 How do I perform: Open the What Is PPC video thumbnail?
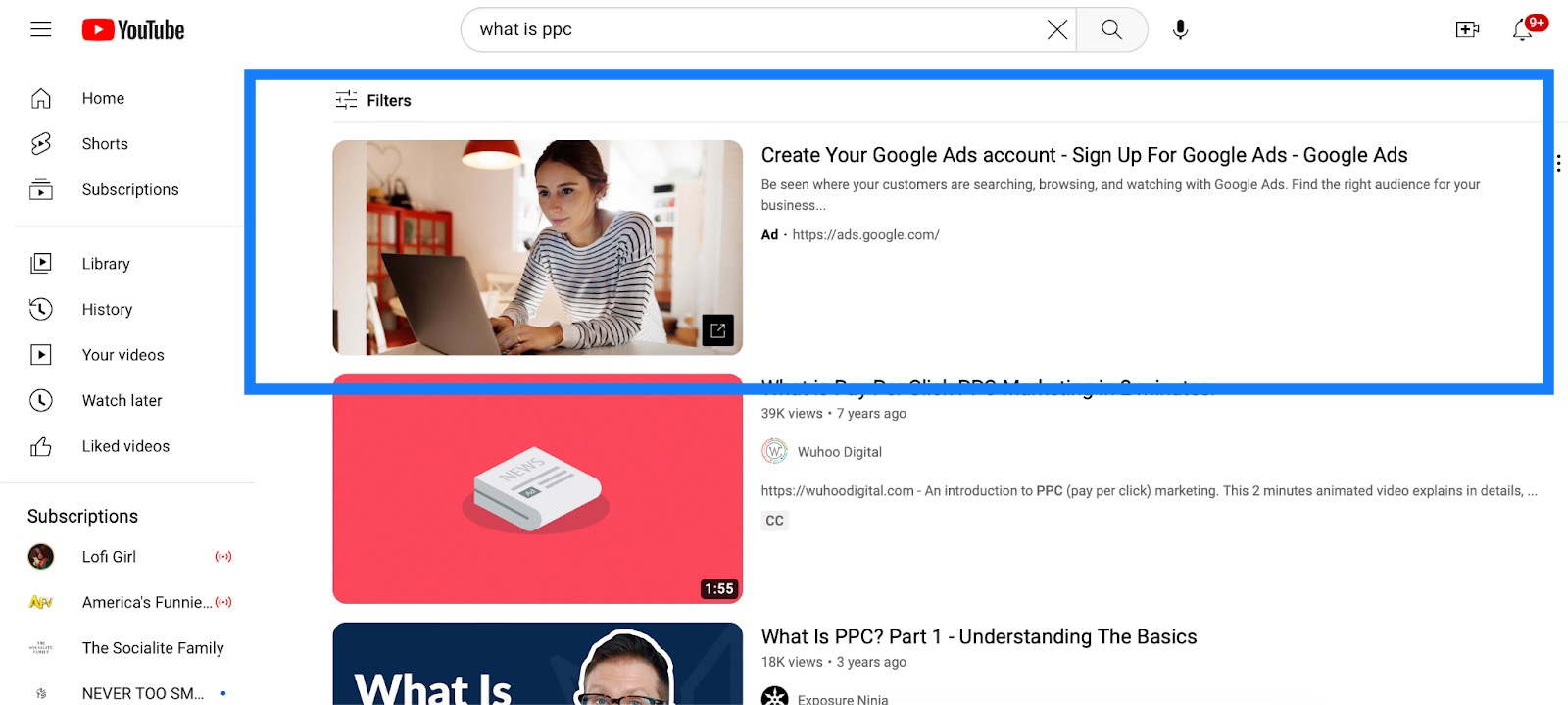[x=537, y=664]
